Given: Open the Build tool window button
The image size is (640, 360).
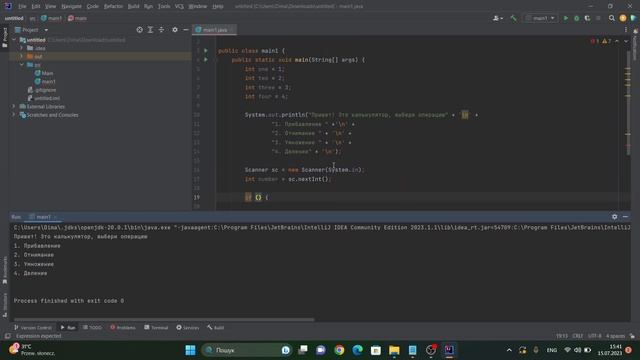Looking at the screenshot, I should (216, 327).
